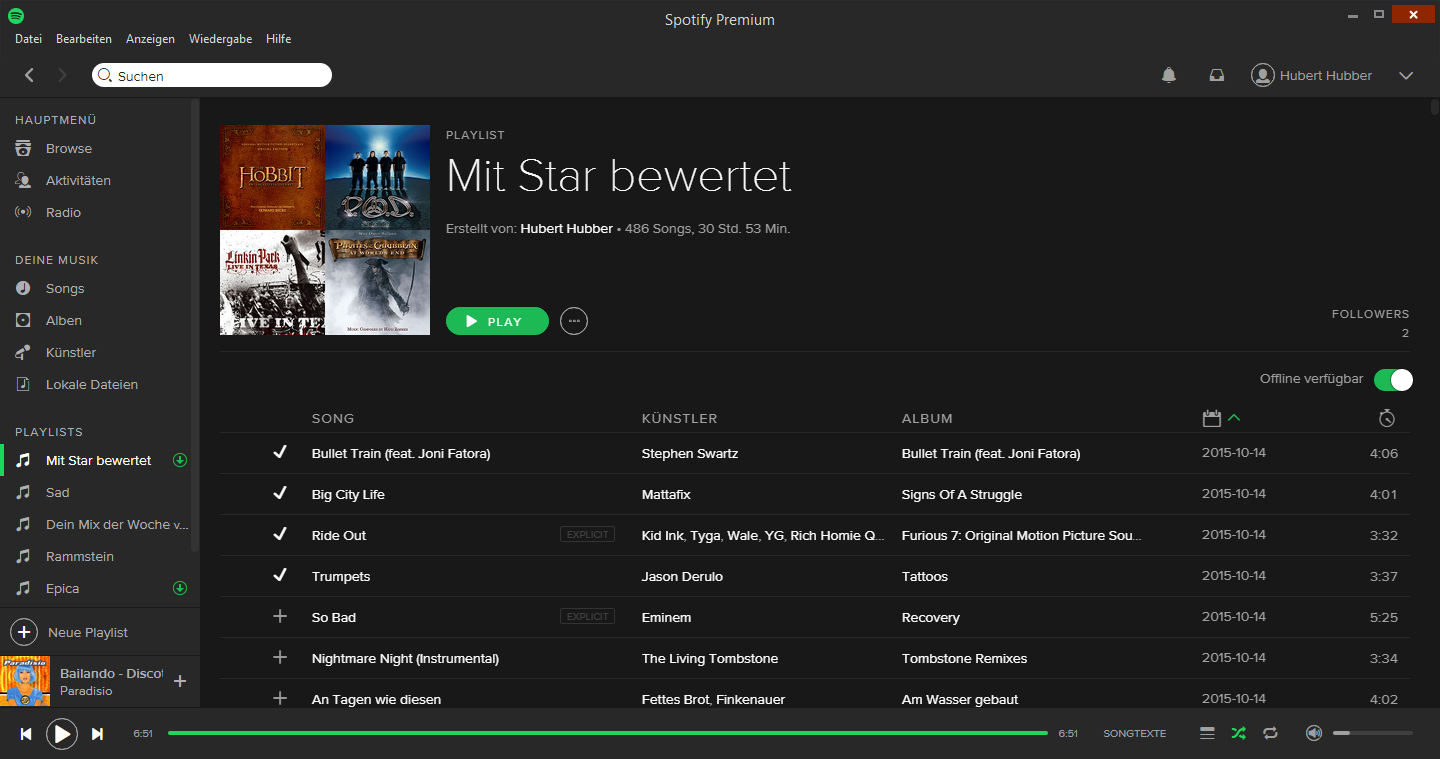Toggle saved checkmark for Trumpets

280,576
